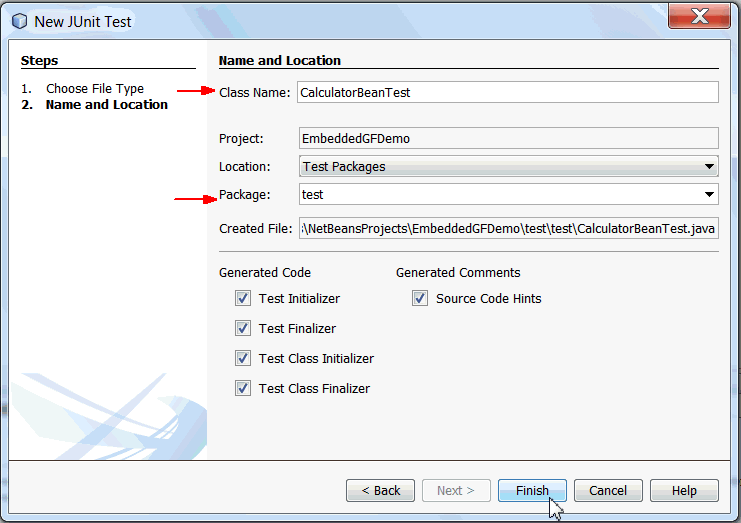The height and width of the screenshot is (523, 741).
Task: Disable the Test Class Finalizer checkbox
Action: 243,388
